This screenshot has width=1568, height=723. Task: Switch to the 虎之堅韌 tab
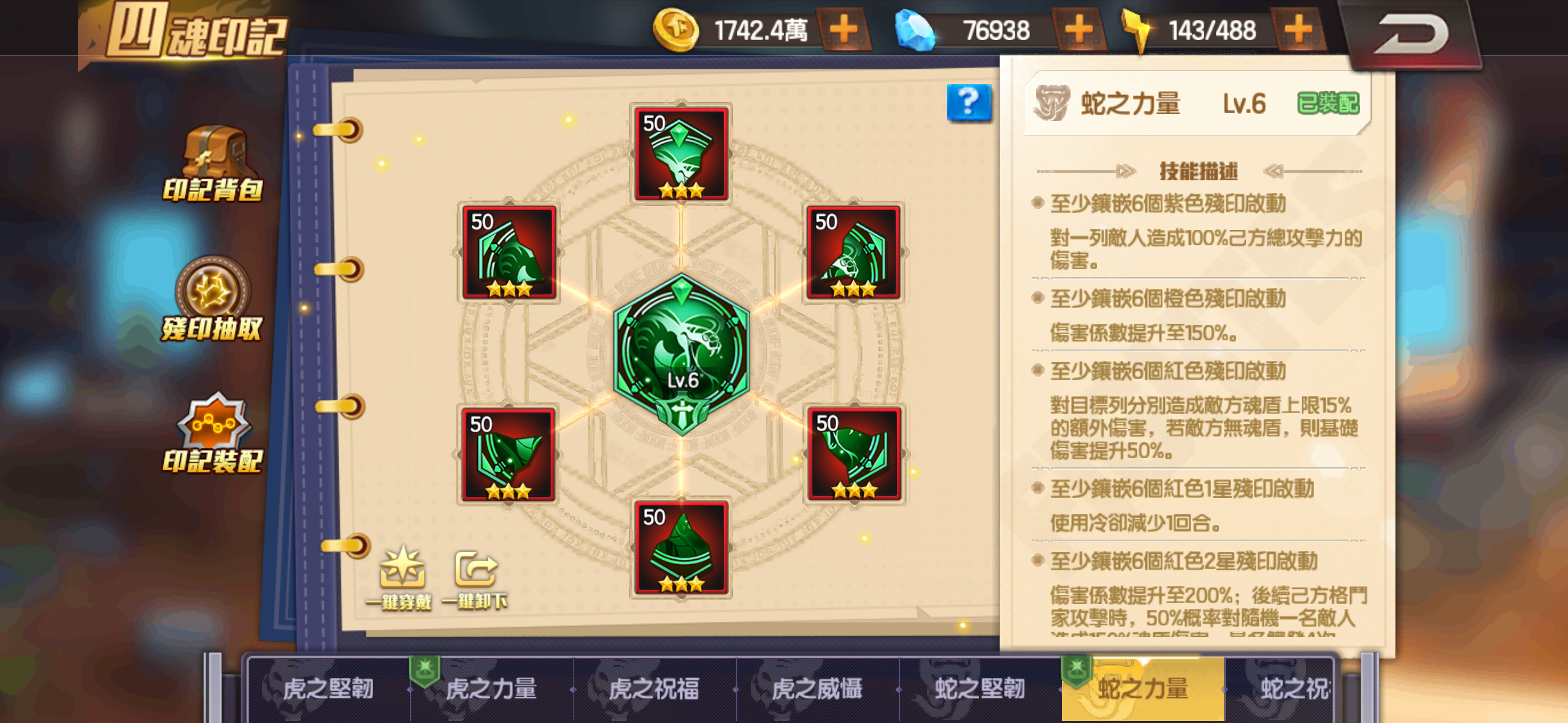click(328, 689)
